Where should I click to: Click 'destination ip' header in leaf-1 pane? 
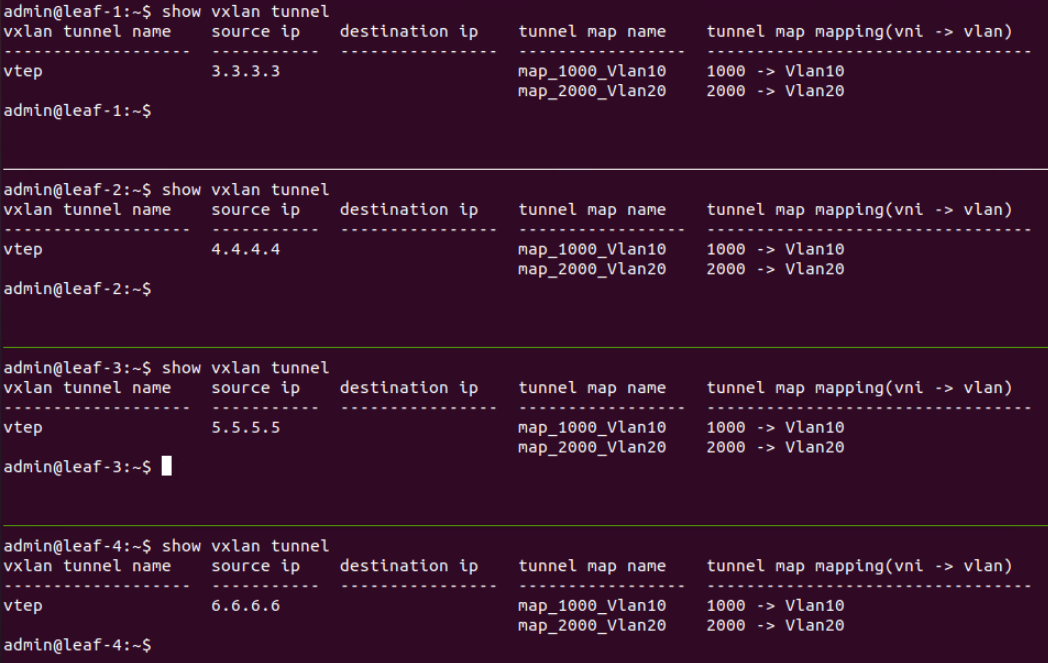tap(409, 32)
